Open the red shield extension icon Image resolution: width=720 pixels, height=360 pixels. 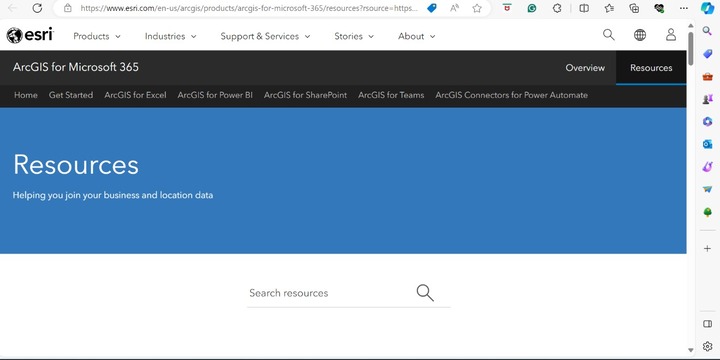pyautogui.click(x=507, y=8)
